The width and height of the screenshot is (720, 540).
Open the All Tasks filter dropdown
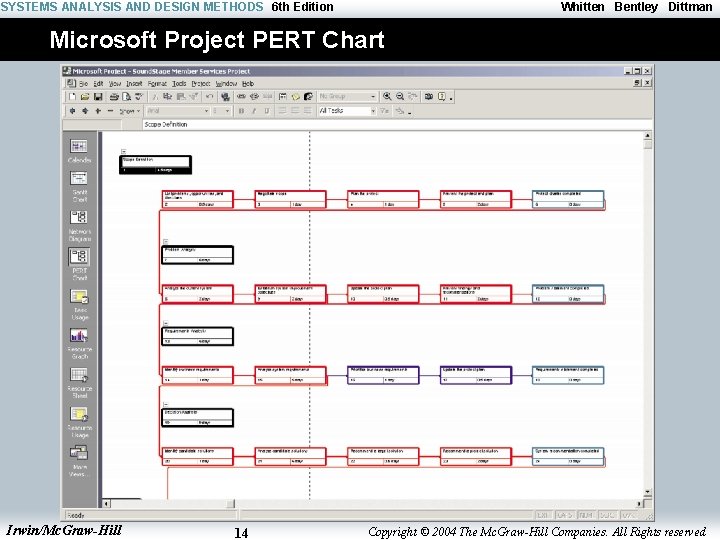[x=373, y=111]
